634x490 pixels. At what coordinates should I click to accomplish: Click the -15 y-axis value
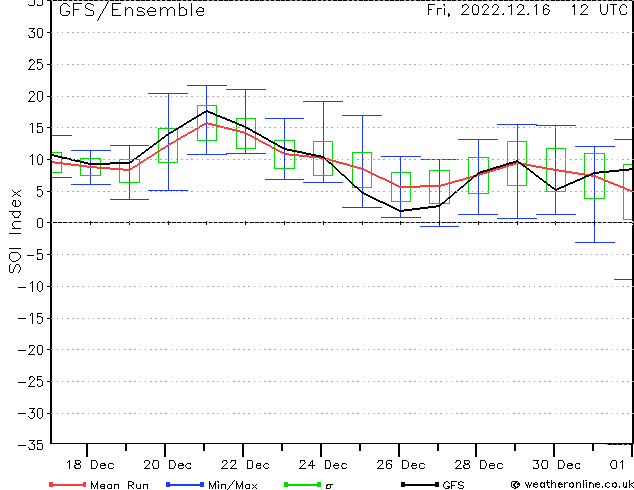click(x=31, y=319)
